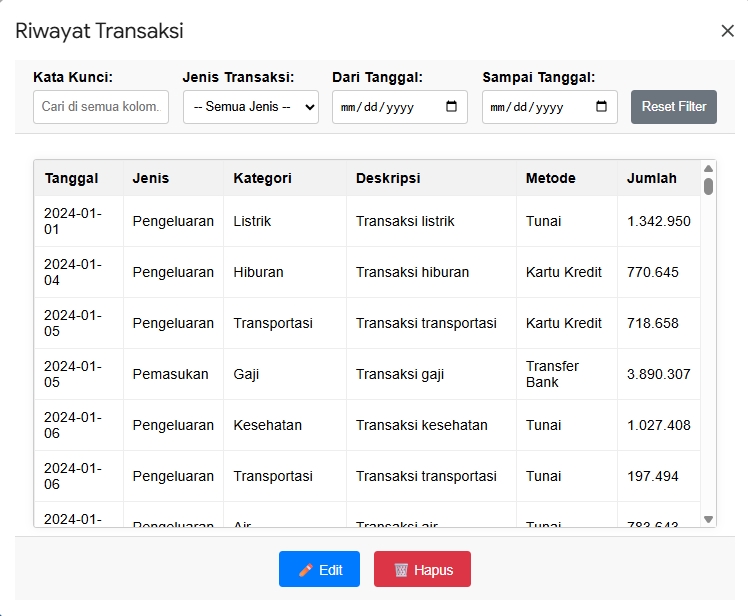Screen dimensions: 748x616
Task: Click the table scrollbar up arrow
Action: pos(708,168)
